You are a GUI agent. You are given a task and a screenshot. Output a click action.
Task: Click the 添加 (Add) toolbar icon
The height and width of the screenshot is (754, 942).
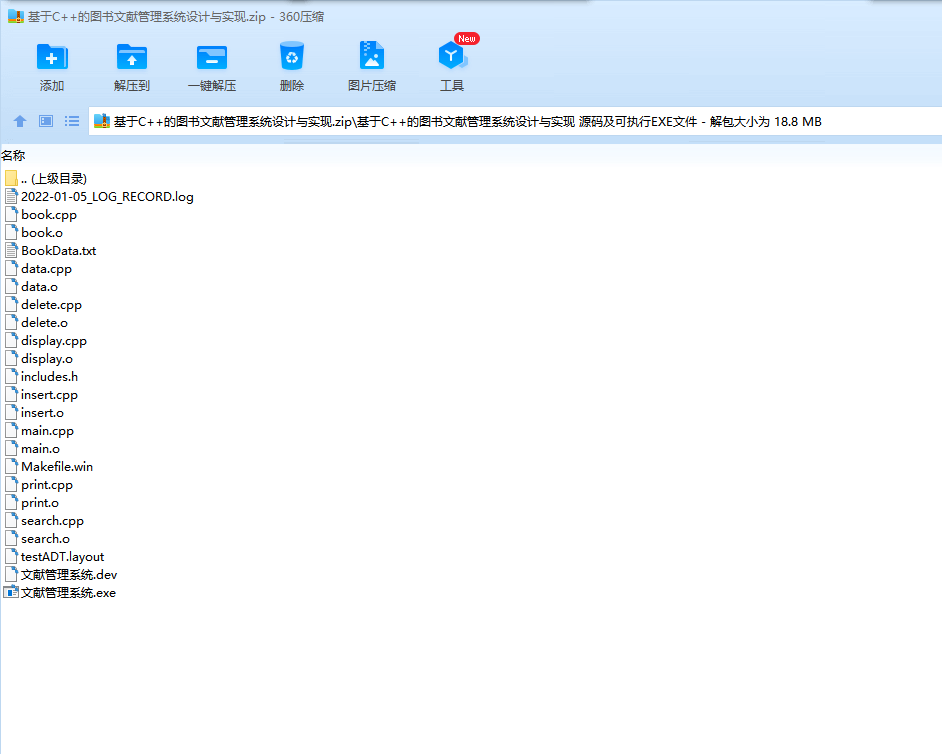click(52, 57)
